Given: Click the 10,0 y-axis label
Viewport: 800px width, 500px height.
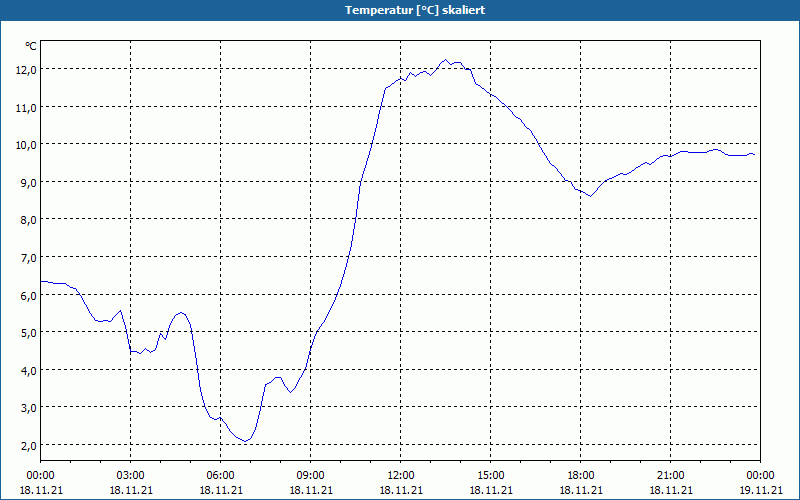Looking at the screenshot, I should [26, 145].
